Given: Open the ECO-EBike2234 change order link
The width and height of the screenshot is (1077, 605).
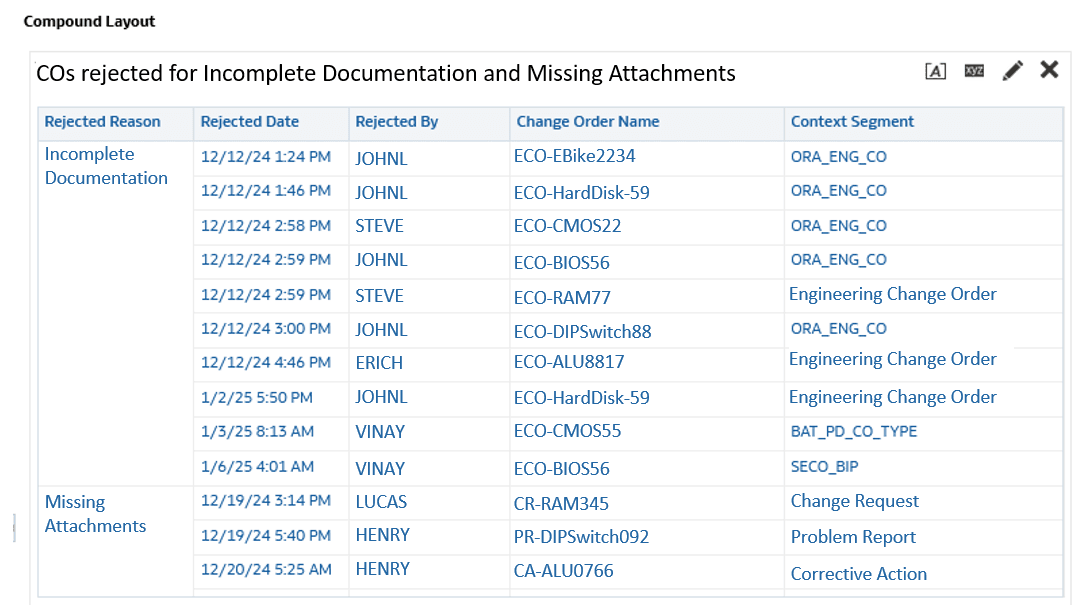Looking at the screenshot, I should (574, 156).
